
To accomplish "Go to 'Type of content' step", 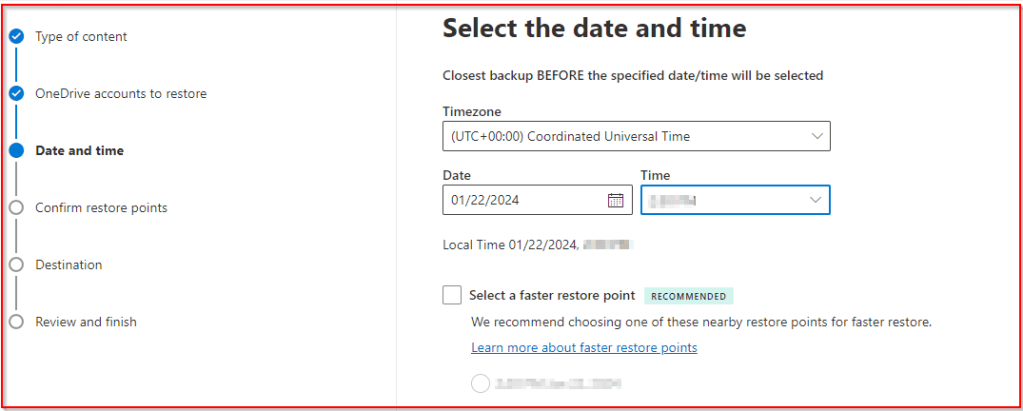I will coord(81,37).
